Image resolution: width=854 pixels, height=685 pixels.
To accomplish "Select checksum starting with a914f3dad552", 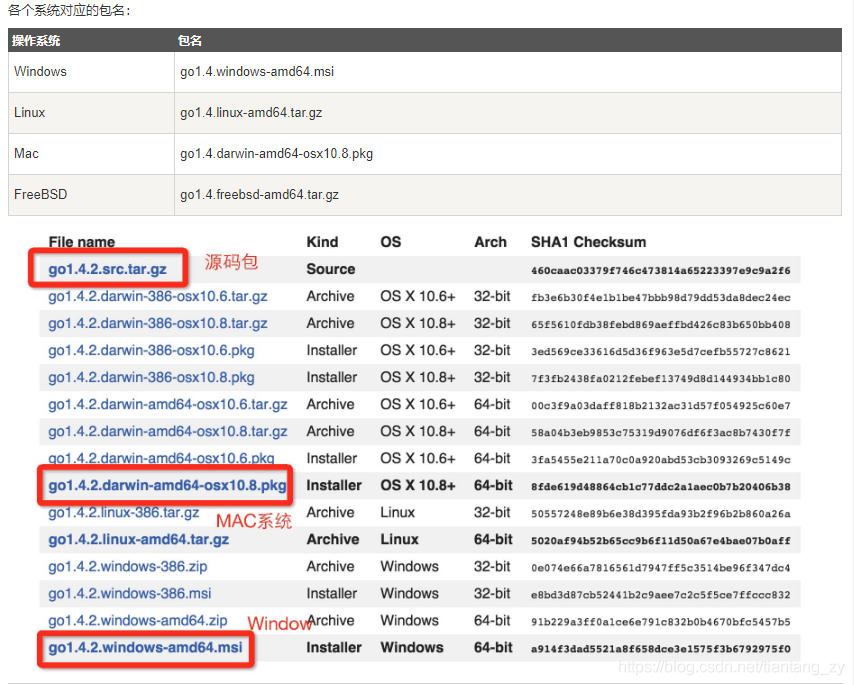I will pos(661,649).
